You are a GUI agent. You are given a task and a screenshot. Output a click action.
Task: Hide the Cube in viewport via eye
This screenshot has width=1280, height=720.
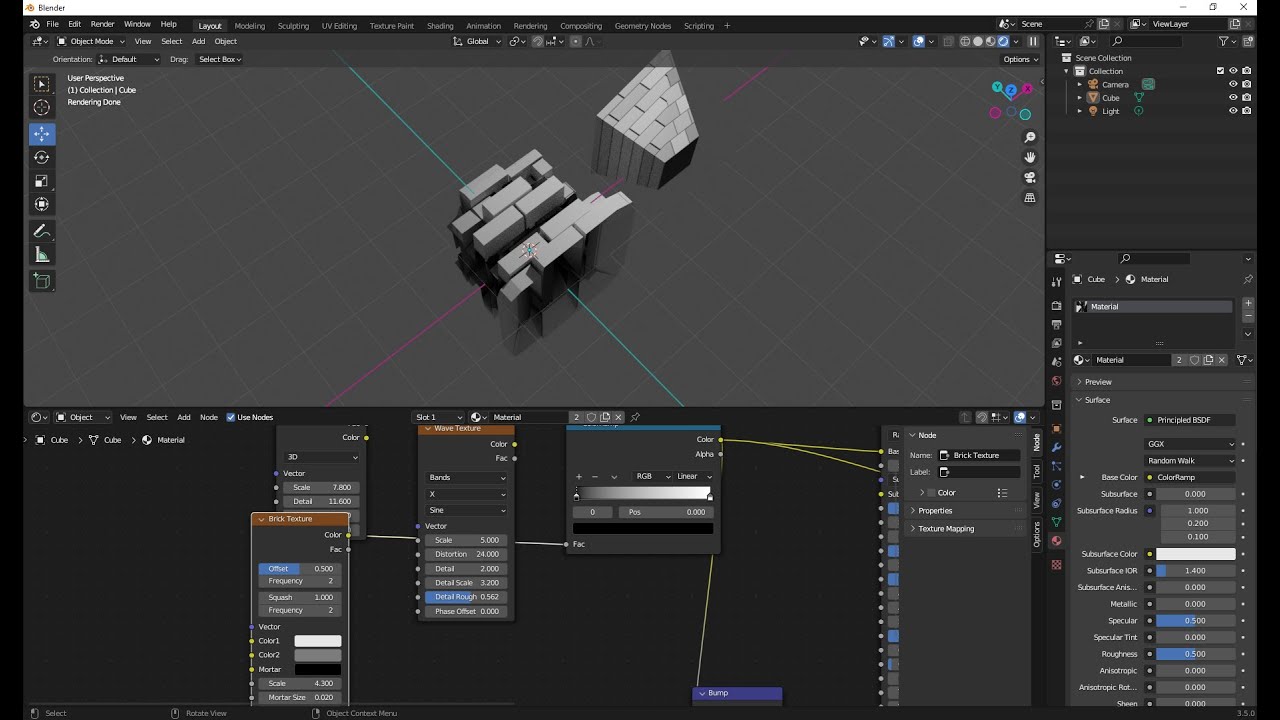[x=1233, y=98]
